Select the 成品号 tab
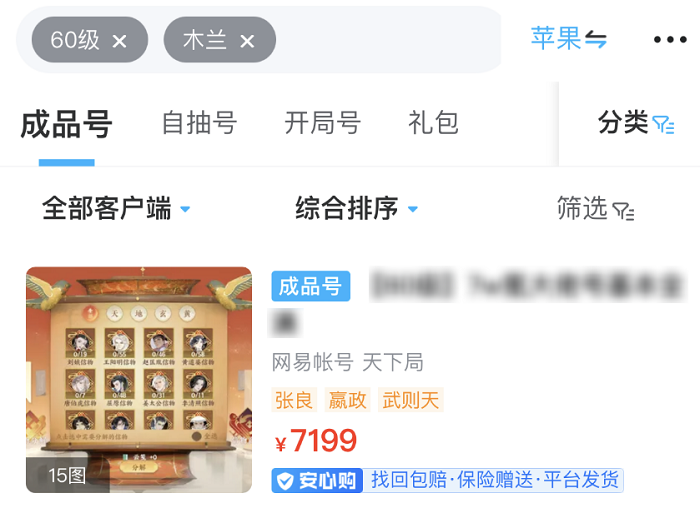This screenshot has width=700, height=518. (x=66, y=124)
